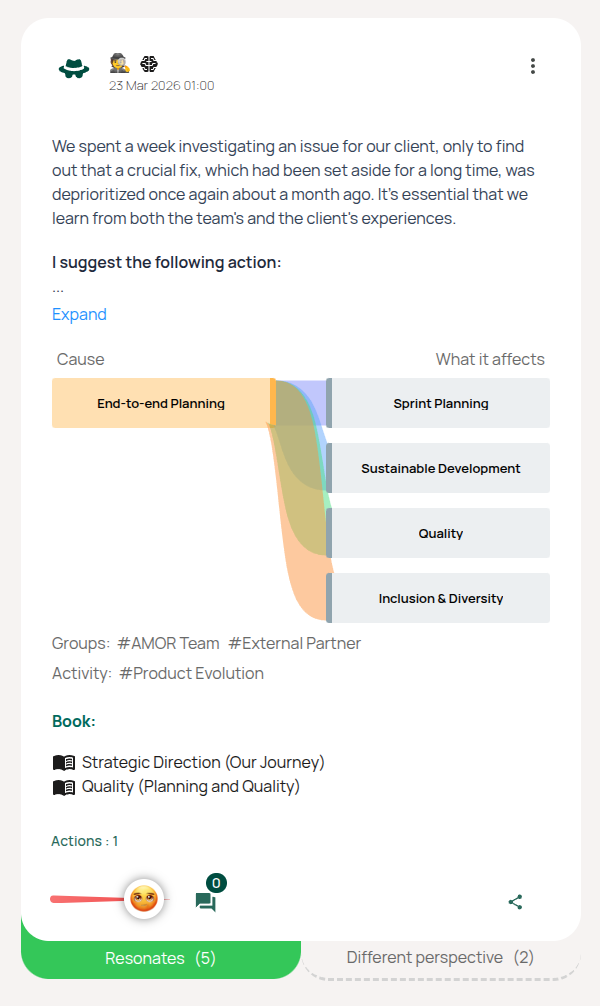600x1006 pixels.
Task: Switch to the Resonates tab
Action: pos(160,957)
